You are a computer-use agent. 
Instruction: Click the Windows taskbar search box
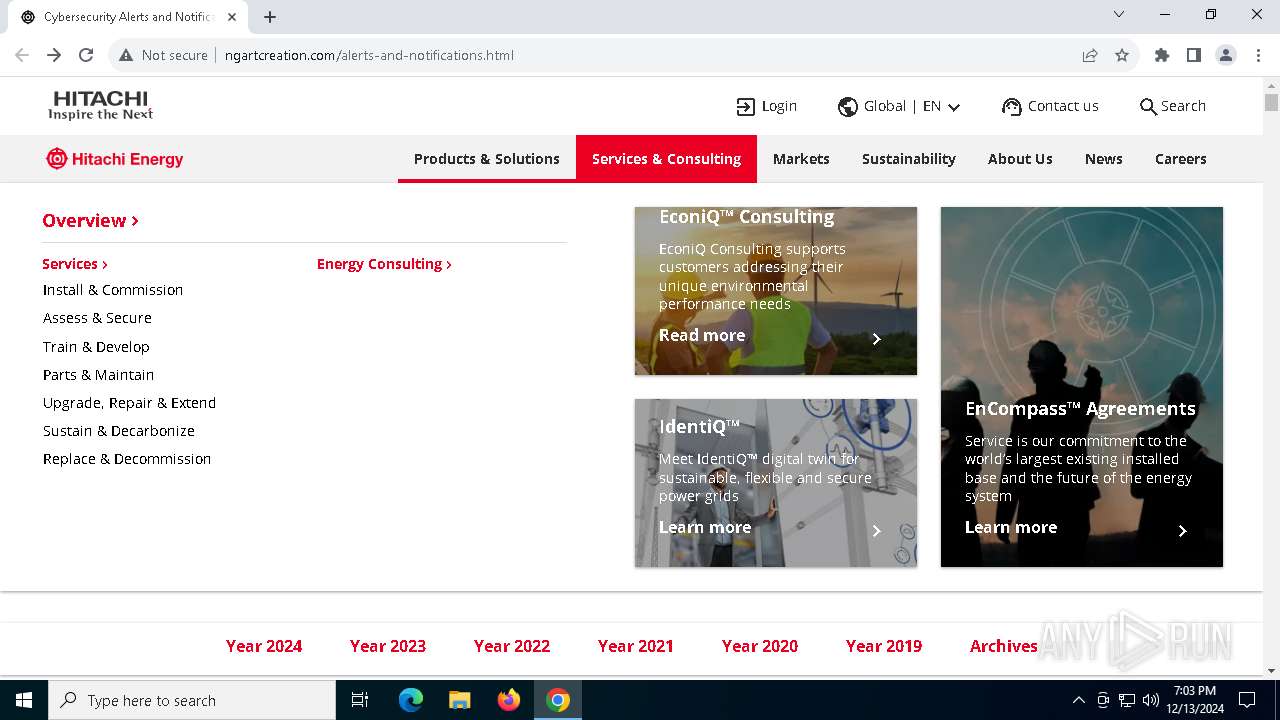point(192,700)
